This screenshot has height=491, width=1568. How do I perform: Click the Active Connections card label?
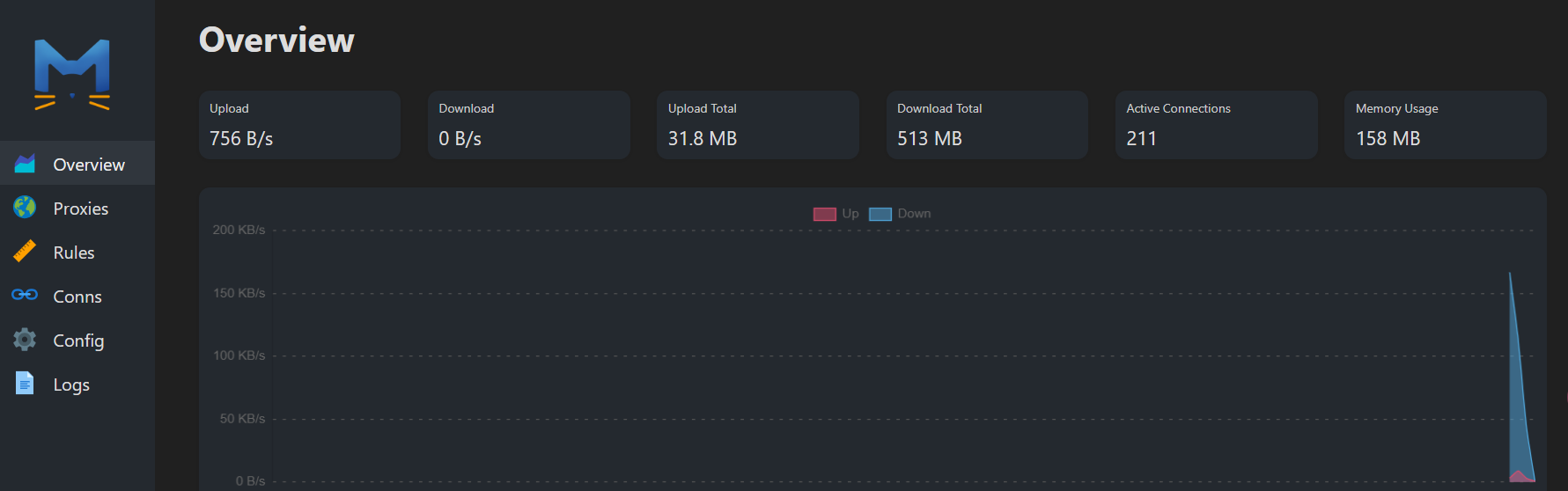pos(1178,108)
